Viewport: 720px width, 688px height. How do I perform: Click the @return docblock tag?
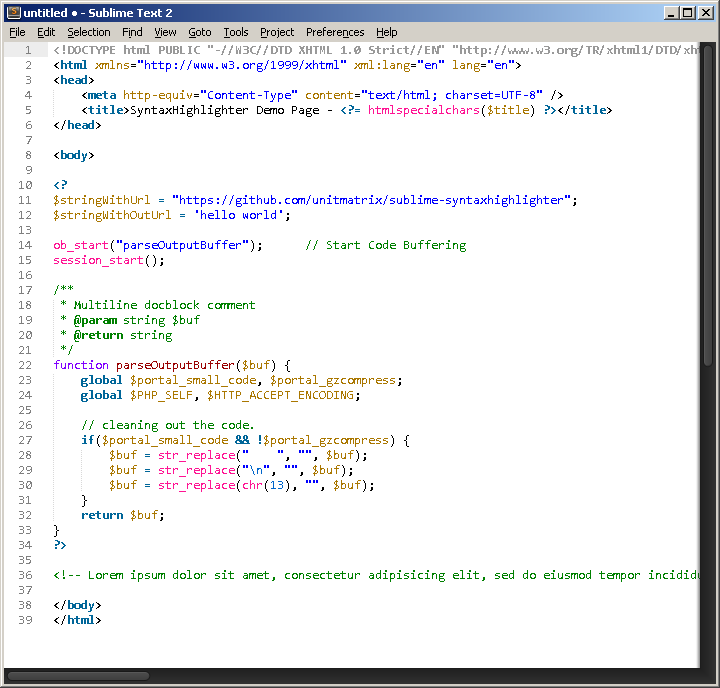98,335
